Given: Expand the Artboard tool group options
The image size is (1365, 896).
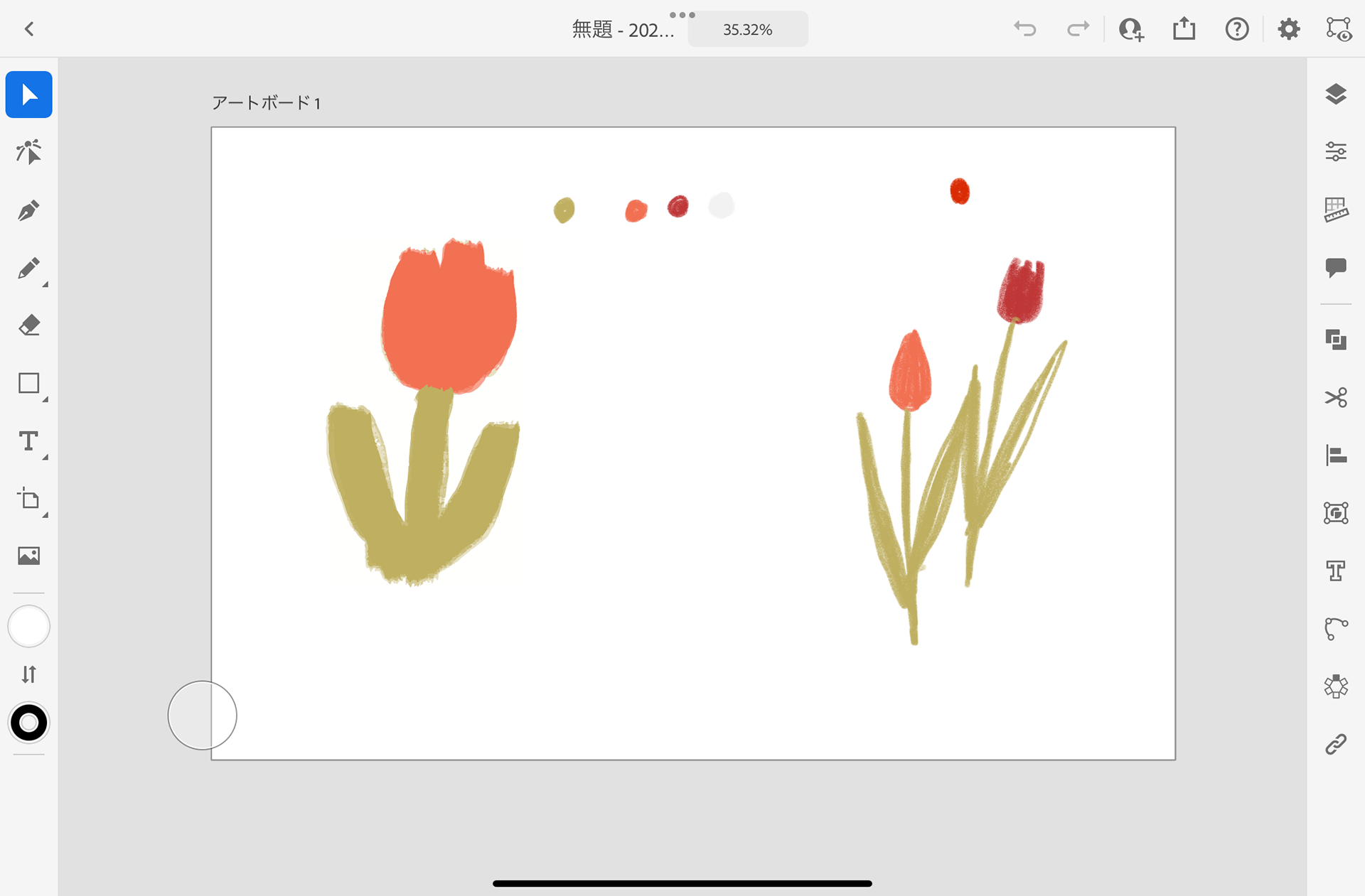Looking at the screenshot, I should click(x=45, y=514).
